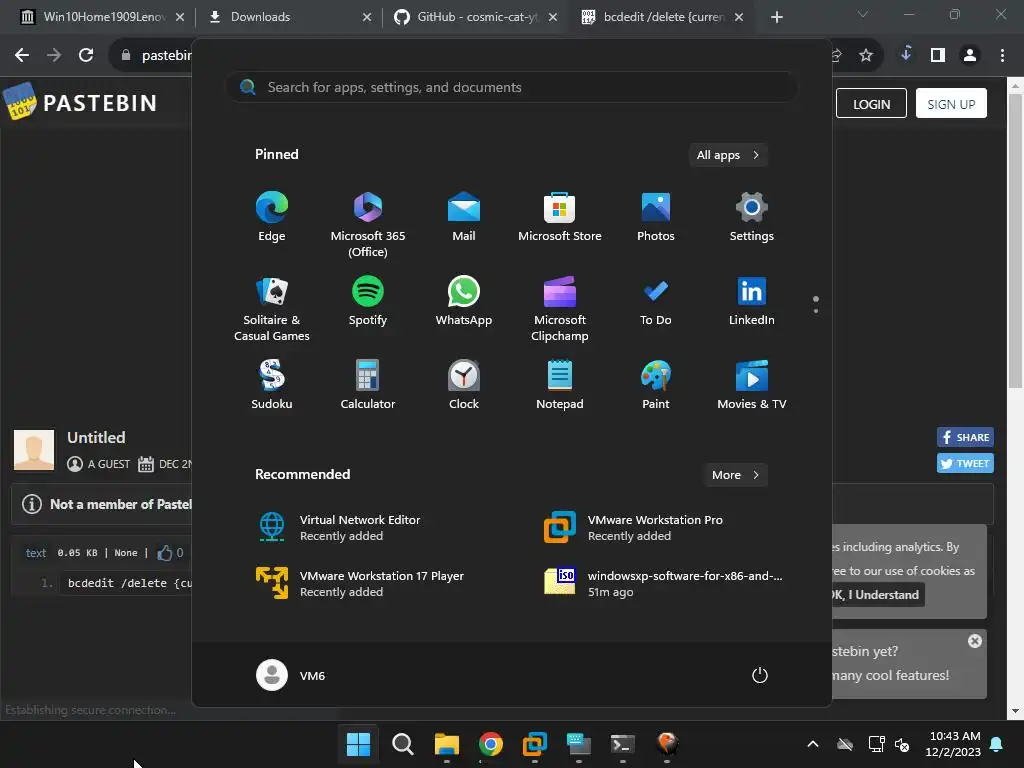Tweet the paste
Image resolution: width=1024 pixels, height=768 pixels.
coord(965,463)
